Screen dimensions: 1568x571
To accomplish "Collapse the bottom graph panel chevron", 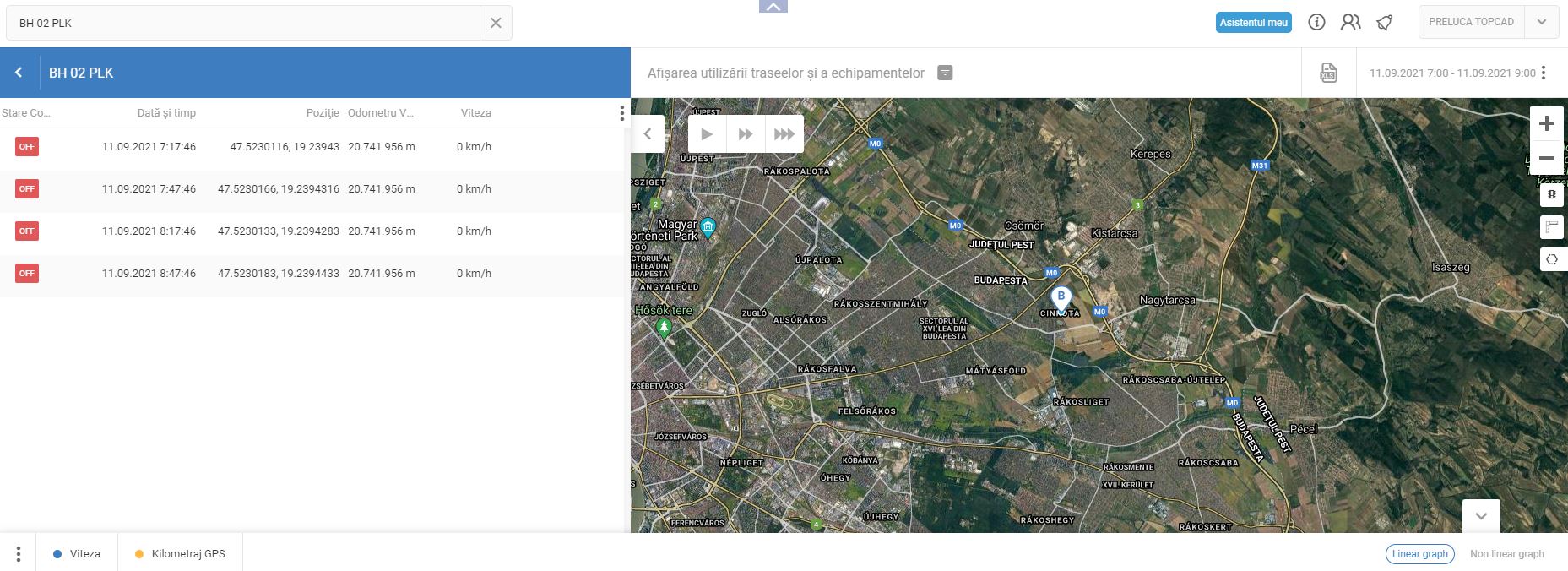I will coord(1481,516).
